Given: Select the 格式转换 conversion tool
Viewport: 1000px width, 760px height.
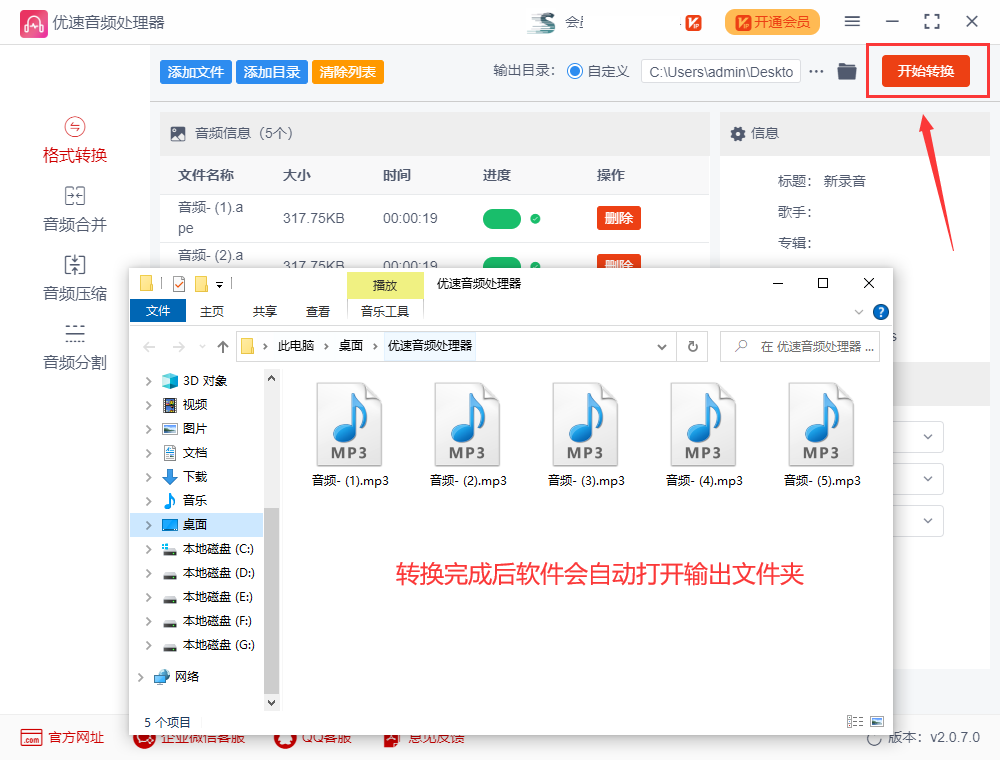Looking at the screenshot, I should click(75, 140).
